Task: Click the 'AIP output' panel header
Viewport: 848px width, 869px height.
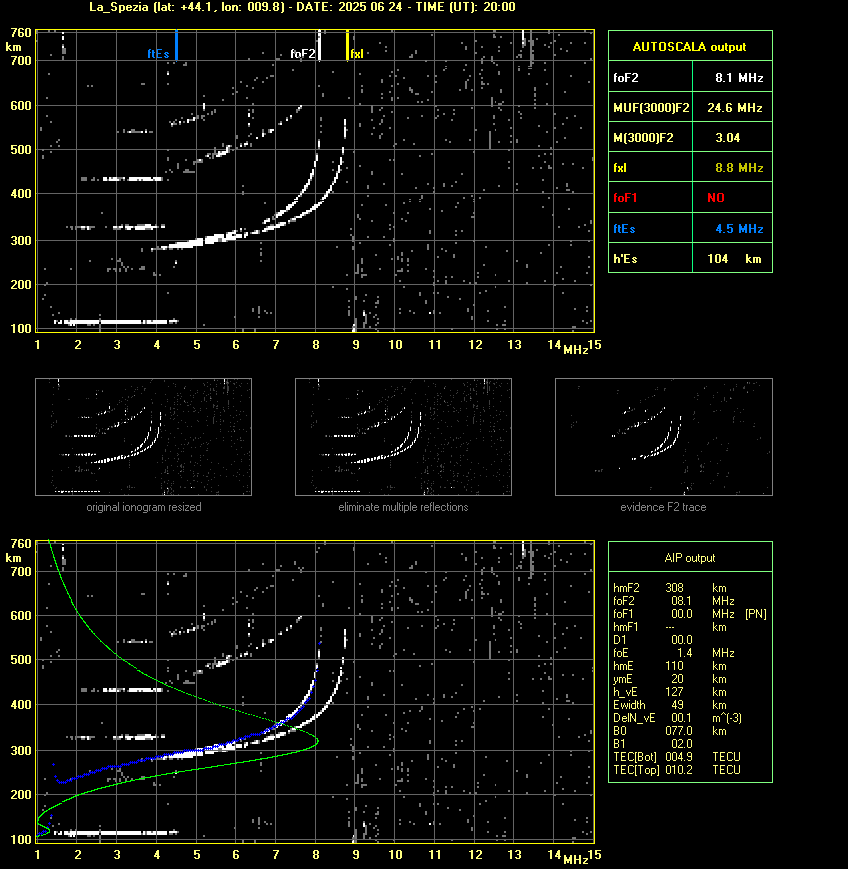Action: tap(690, 558)
